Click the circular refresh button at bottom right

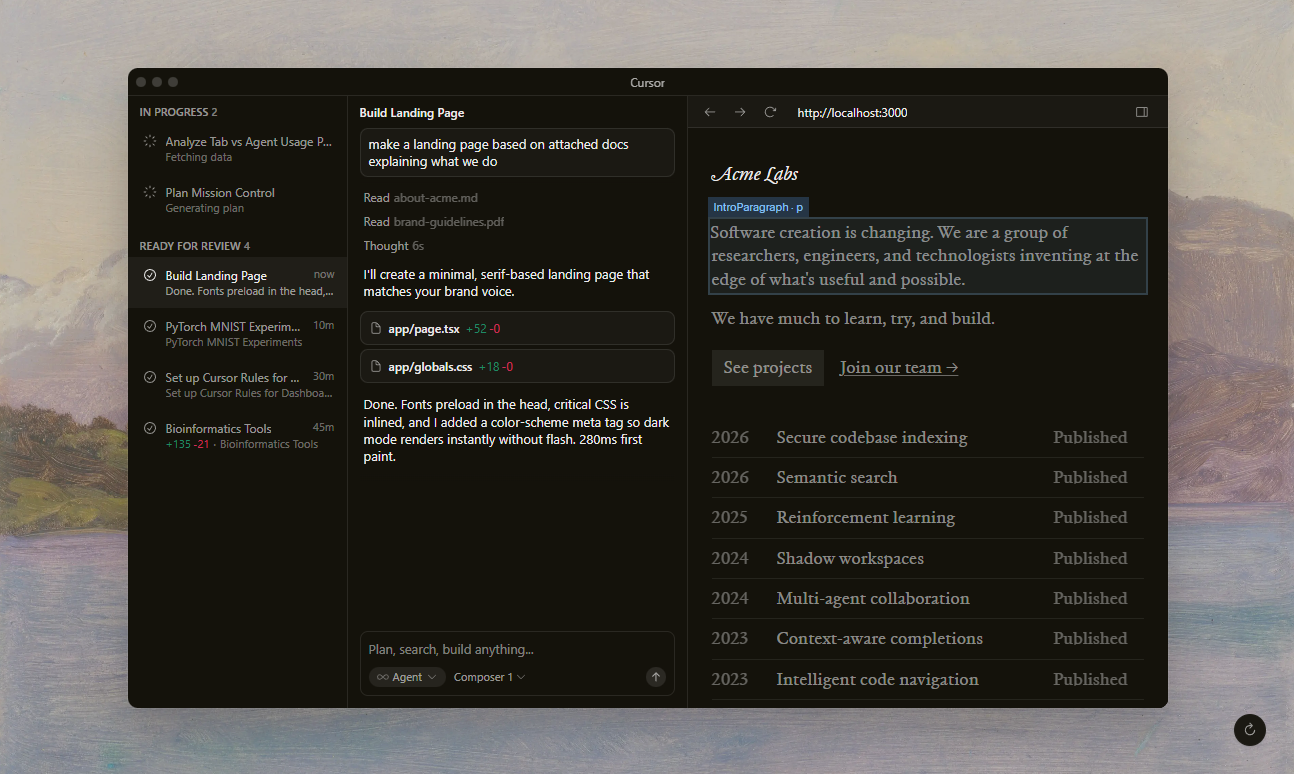1249,730
